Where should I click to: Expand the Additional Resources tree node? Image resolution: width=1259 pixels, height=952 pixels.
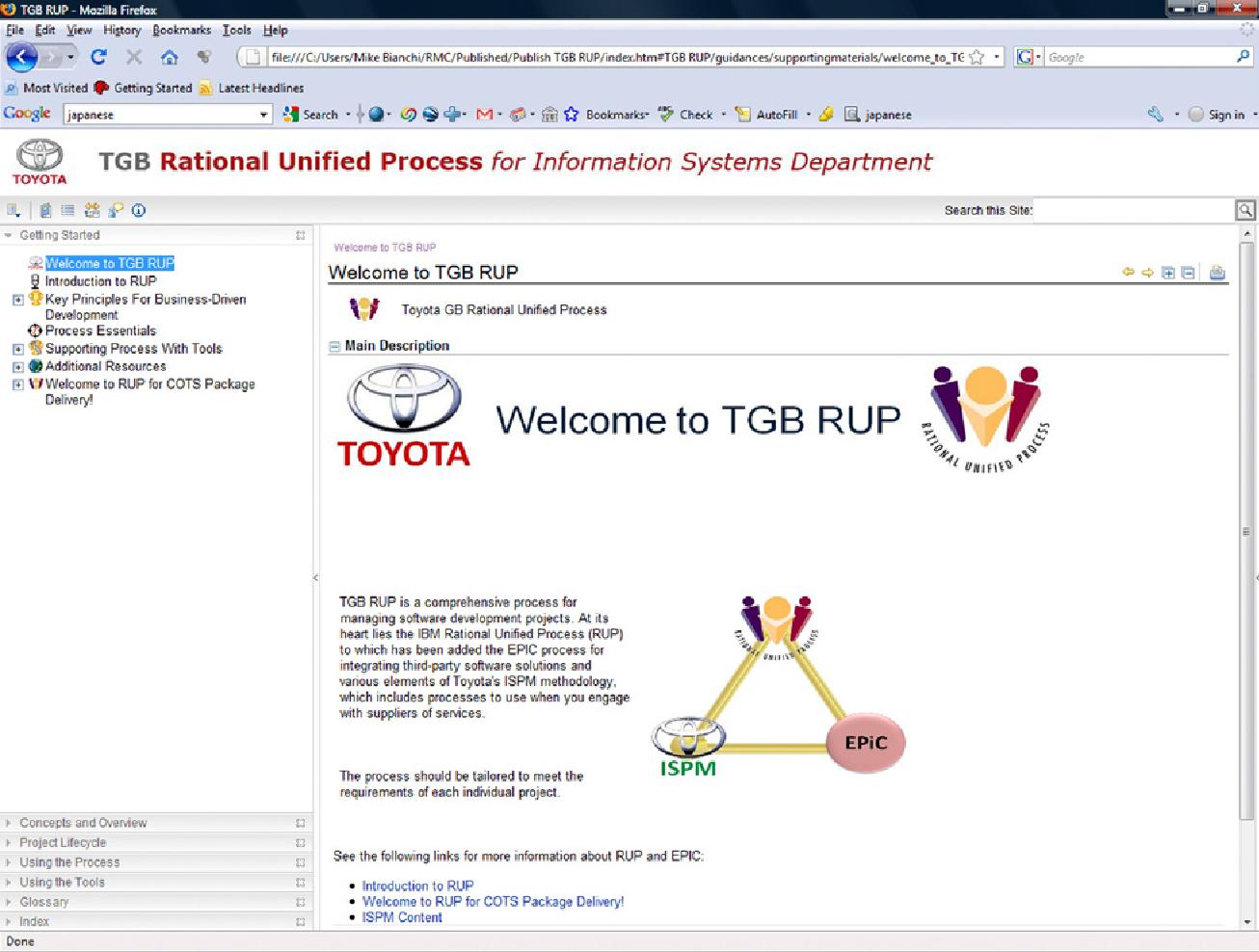17,366
